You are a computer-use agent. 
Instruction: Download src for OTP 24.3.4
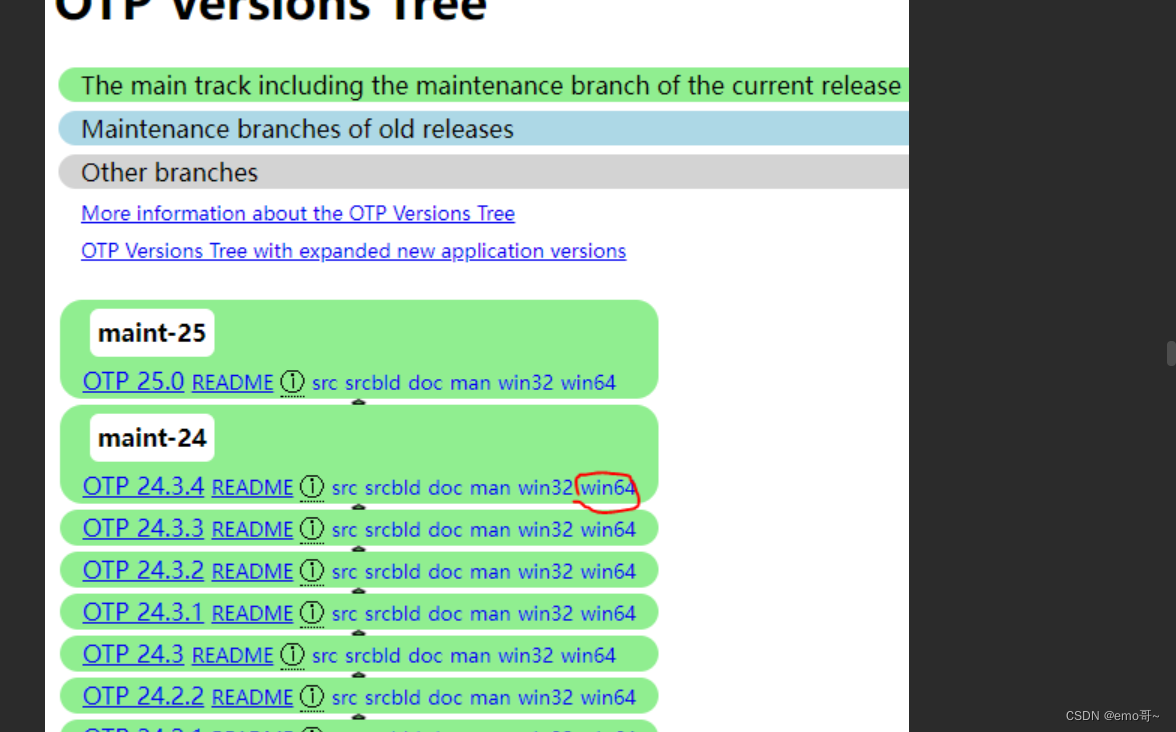[344, 488]
